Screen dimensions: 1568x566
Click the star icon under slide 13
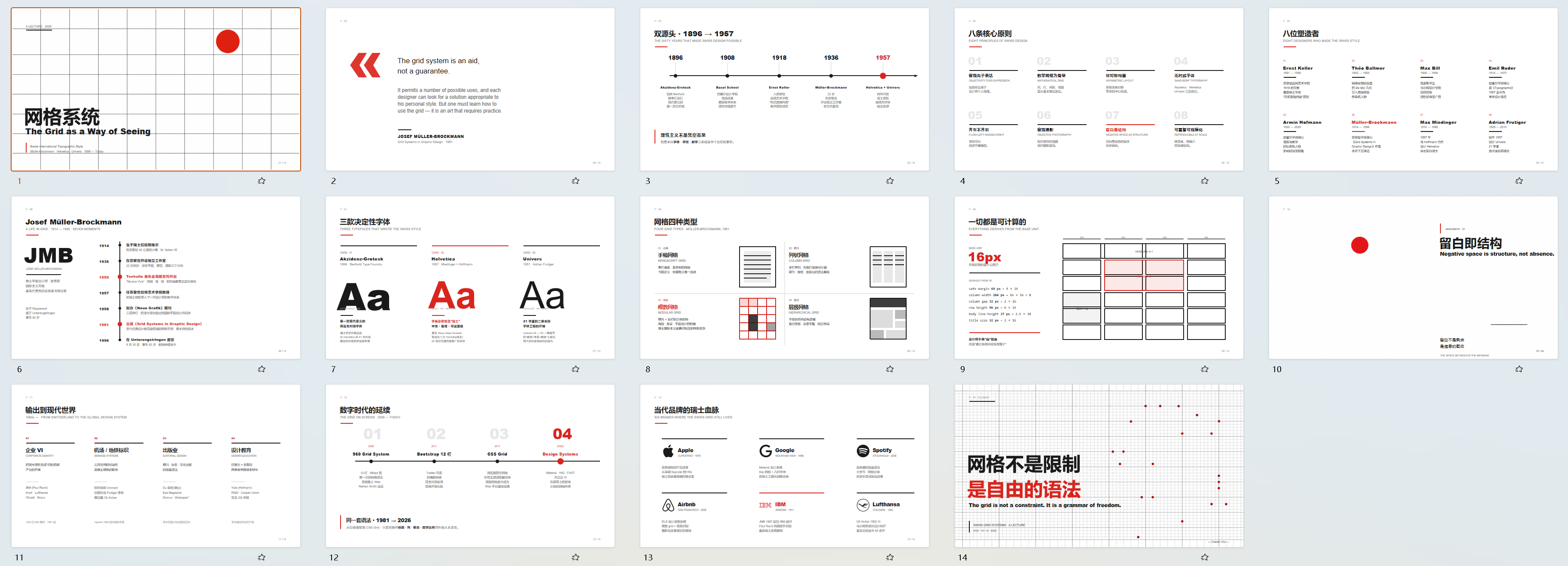coord(890,557)
